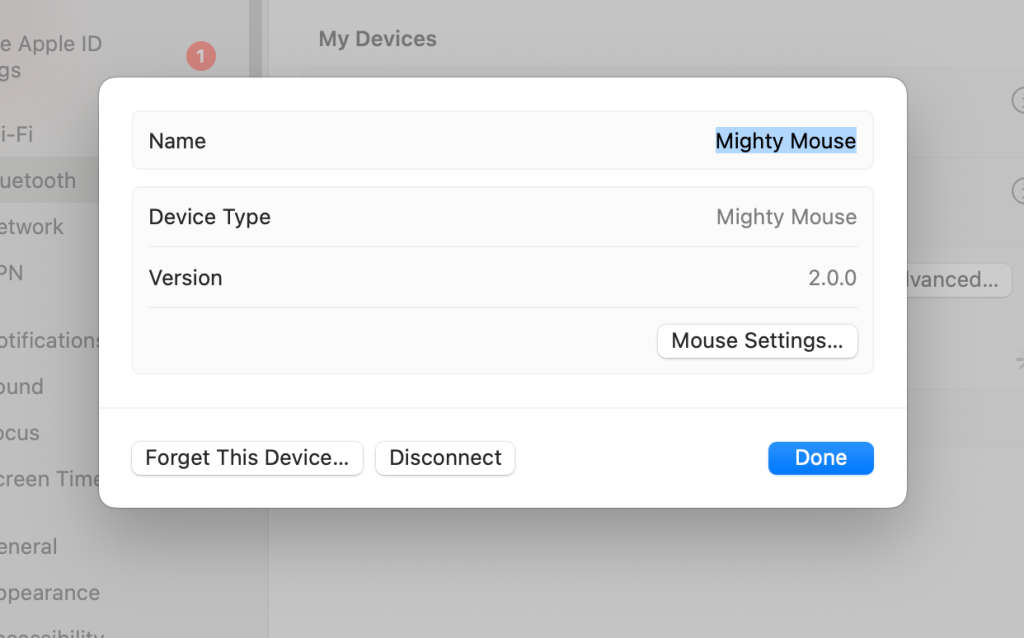The image size is (1024, 638).
Task: Click the red notification badge on Apple ID
Action: click(200, 56)
